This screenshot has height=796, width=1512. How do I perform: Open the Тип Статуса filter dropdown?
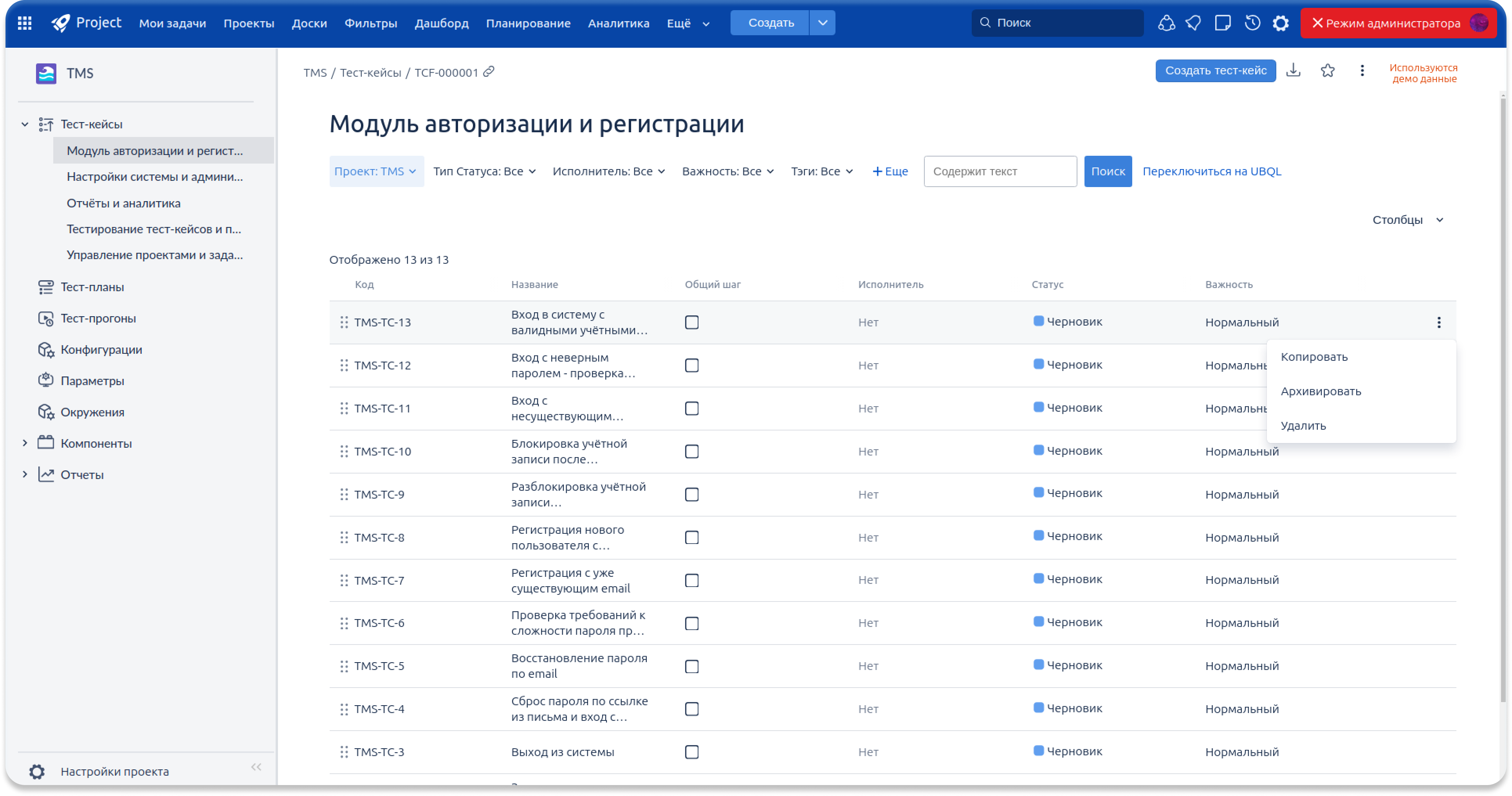tap(484, 171)
